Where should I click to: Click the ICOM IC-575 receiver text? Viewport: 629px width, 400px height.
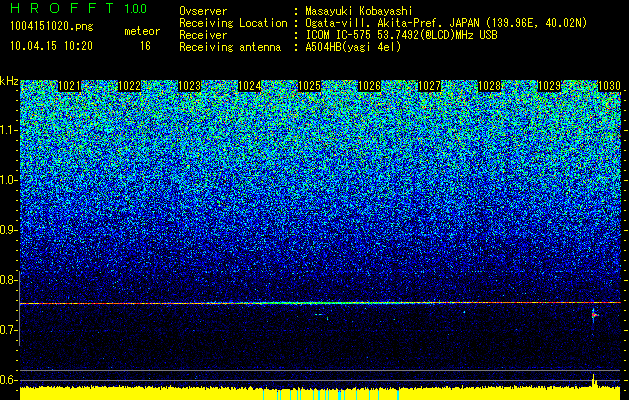[x=340, y=35]
